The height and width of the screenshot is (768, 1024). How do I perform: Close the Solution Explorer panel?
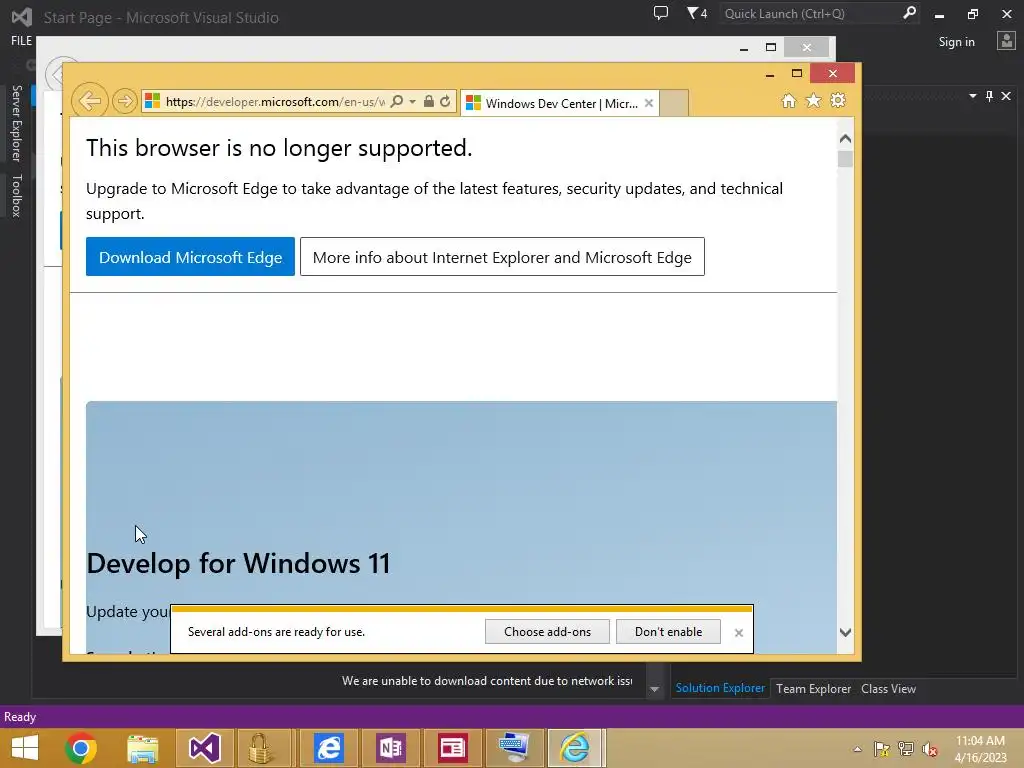click(1006, 96)
